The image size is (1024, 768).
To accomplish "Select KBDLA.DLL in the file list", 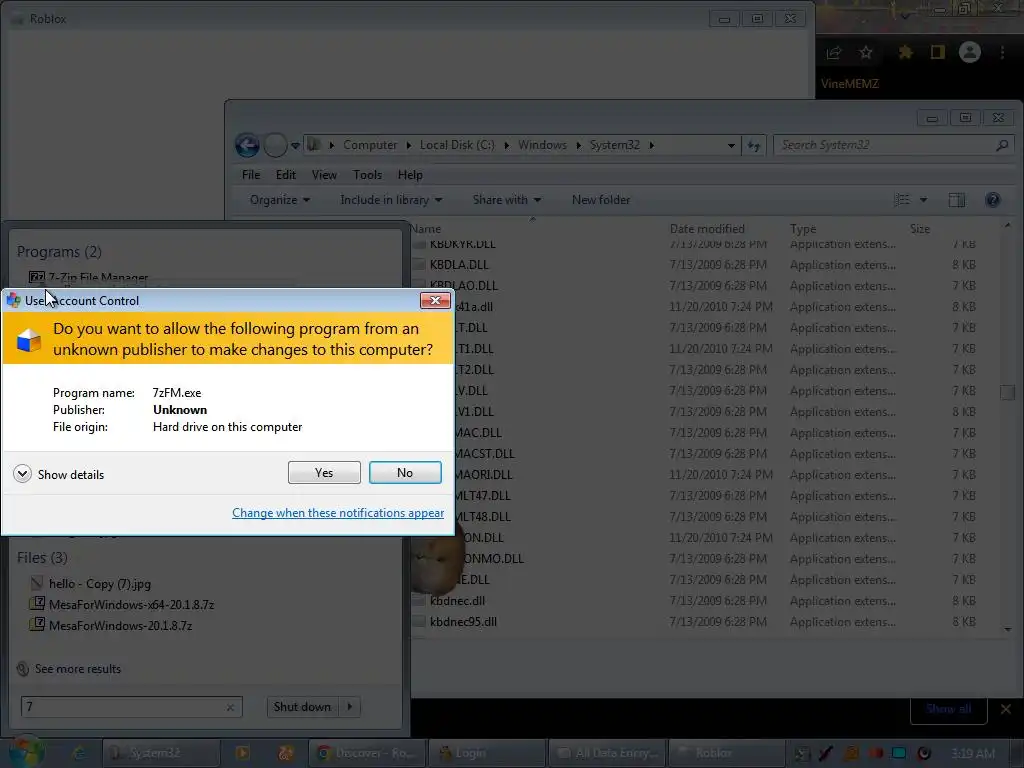I will pos(459,264).
